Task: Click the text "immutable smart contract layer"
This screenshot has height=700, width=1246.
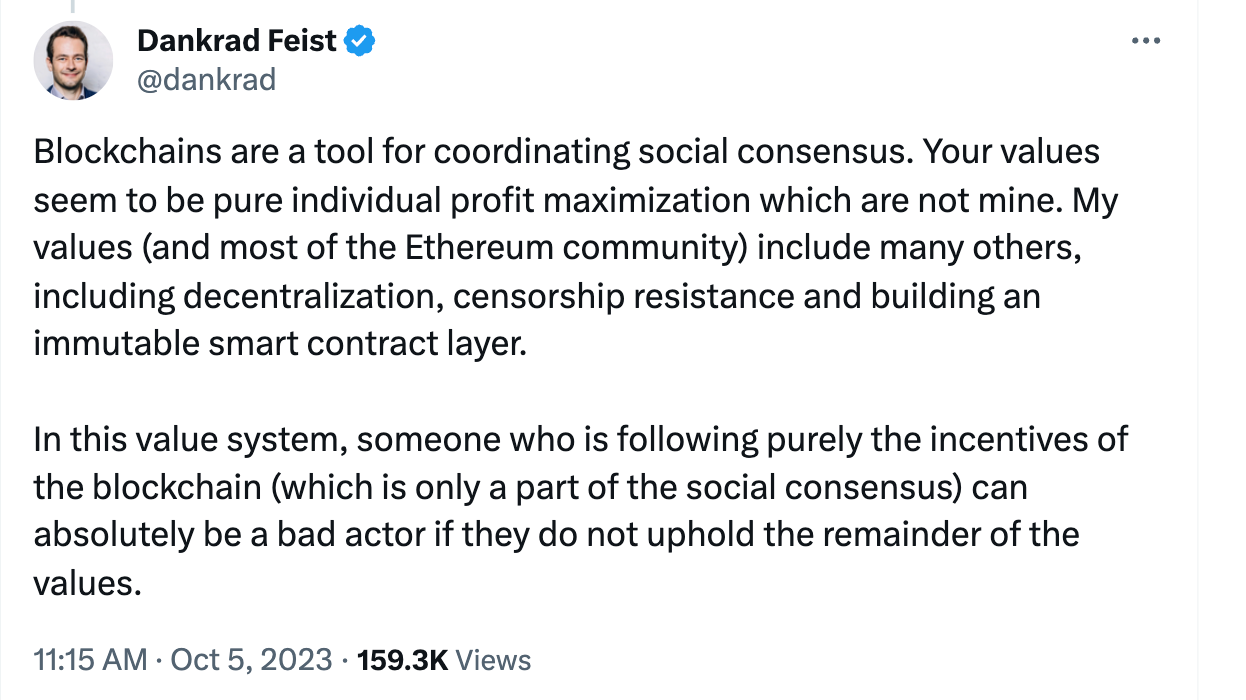Action: [278, 344]
